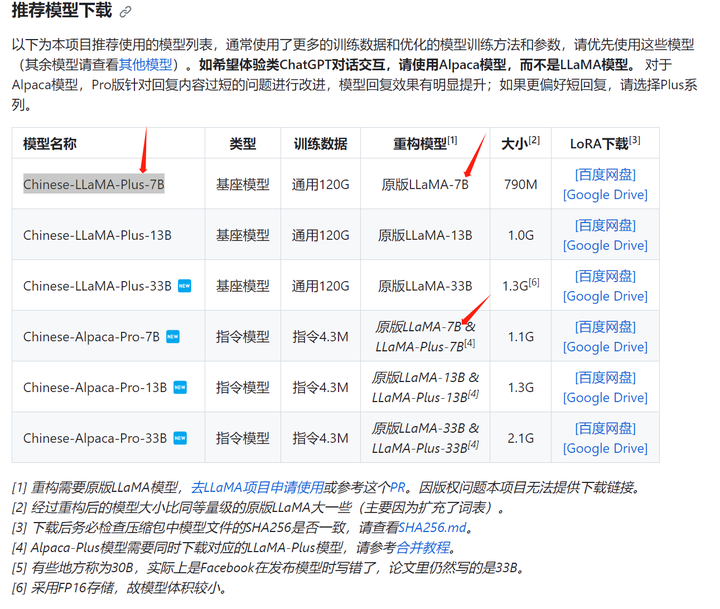Click the LoRA下载 column header
The width and height of the screenshot is (720, 609).
[605, 143]
